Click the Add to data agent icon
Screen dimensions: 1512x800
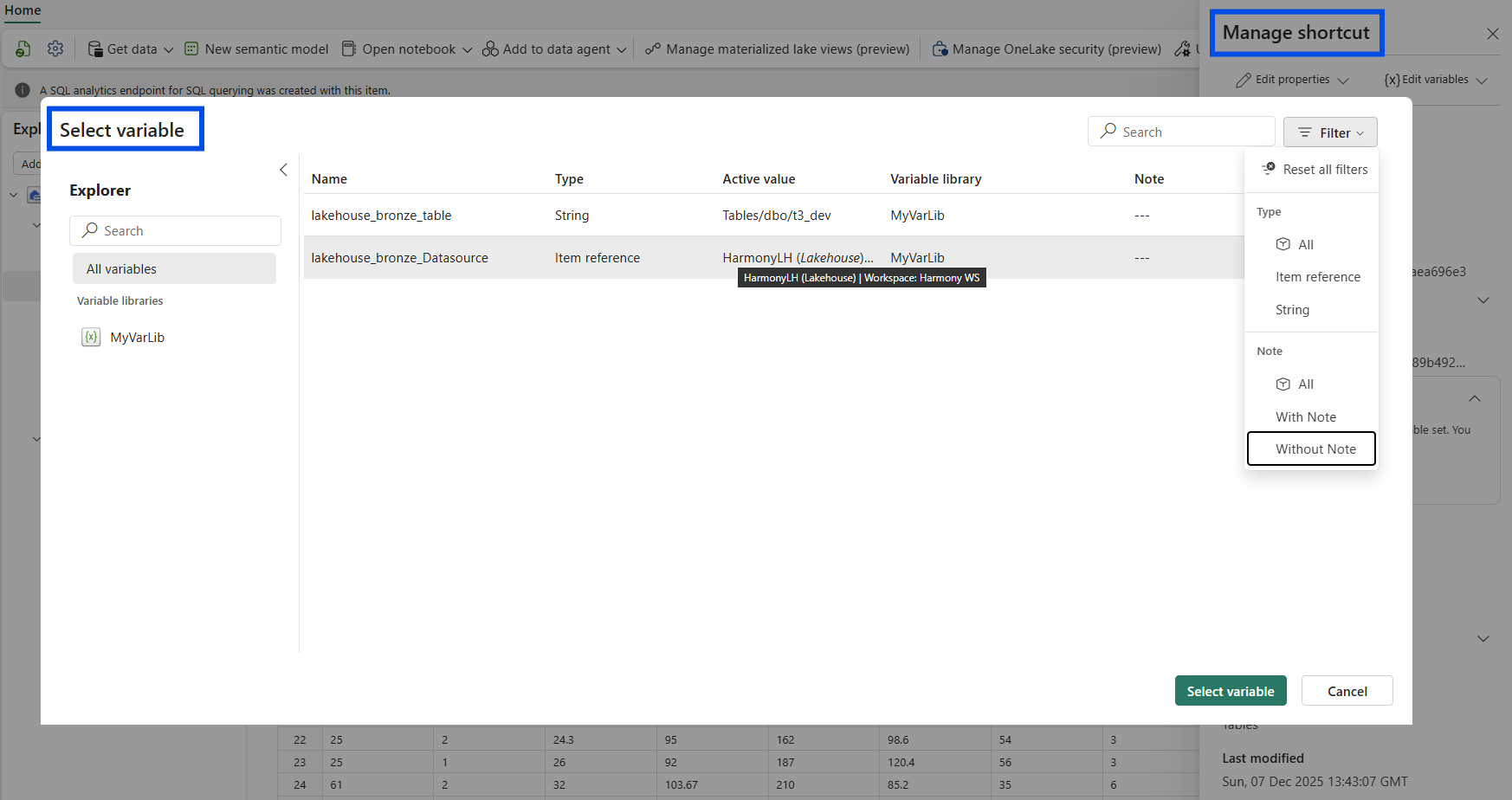tap(490, 49)
